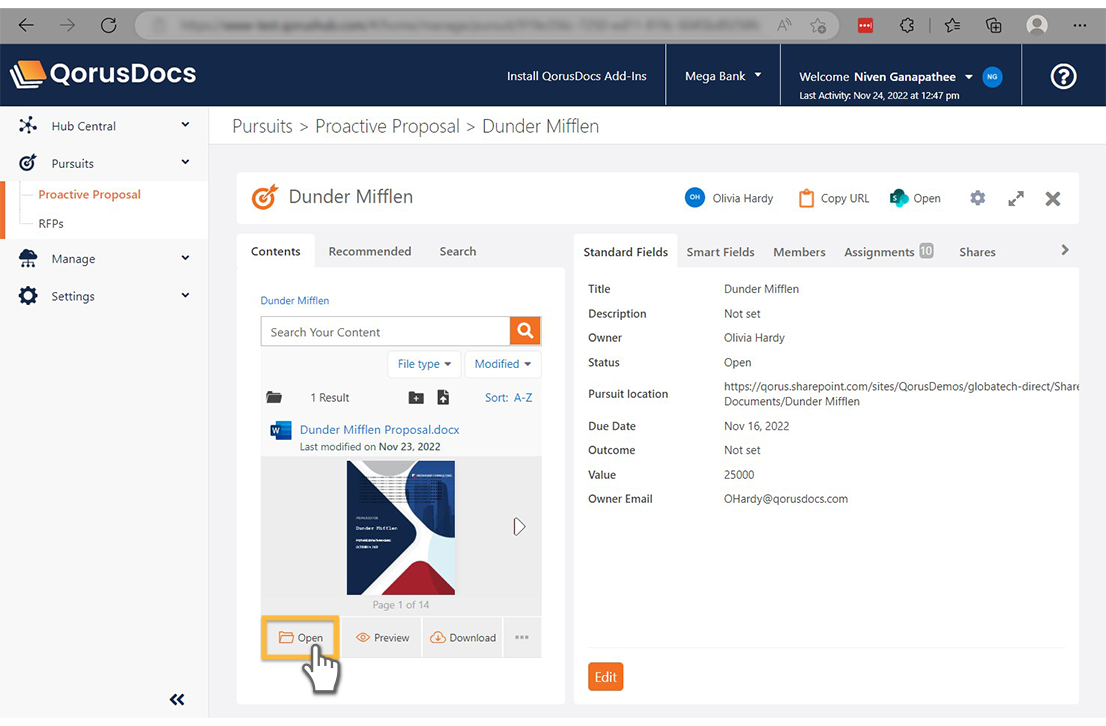Open browser settings and more menu
This screenshot has width=1106, height=726.
click(x=1079, y=25)
